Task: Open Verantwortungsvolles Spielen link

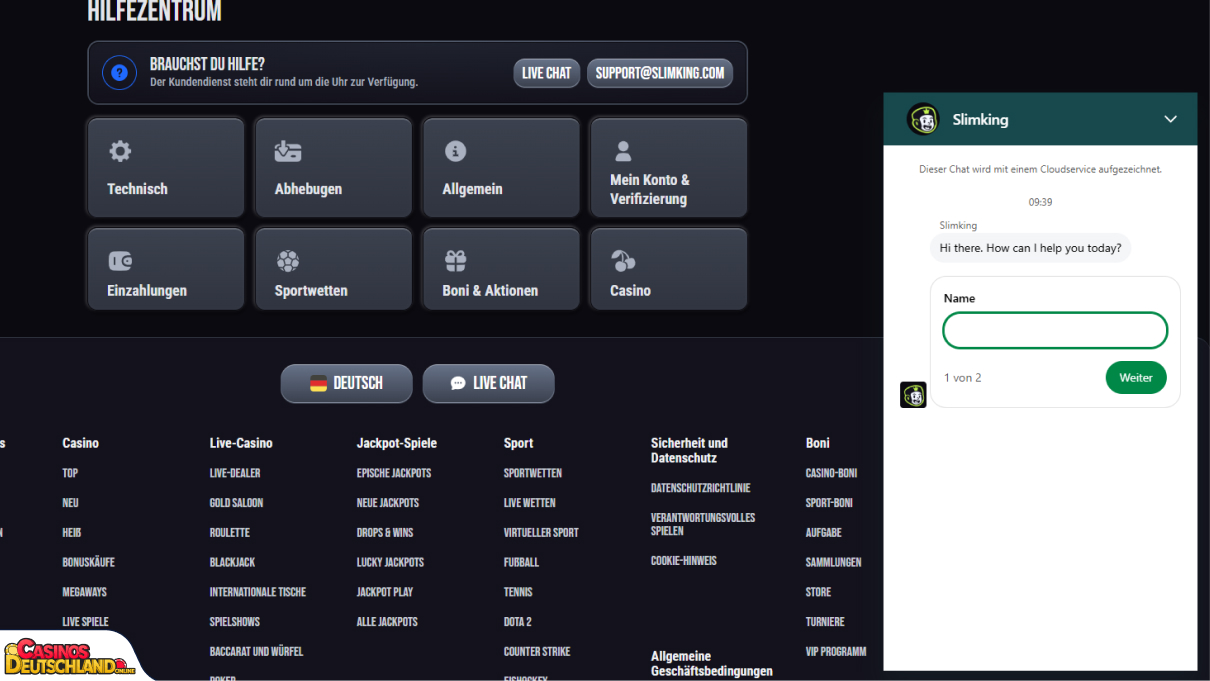Action: (703, 524)
